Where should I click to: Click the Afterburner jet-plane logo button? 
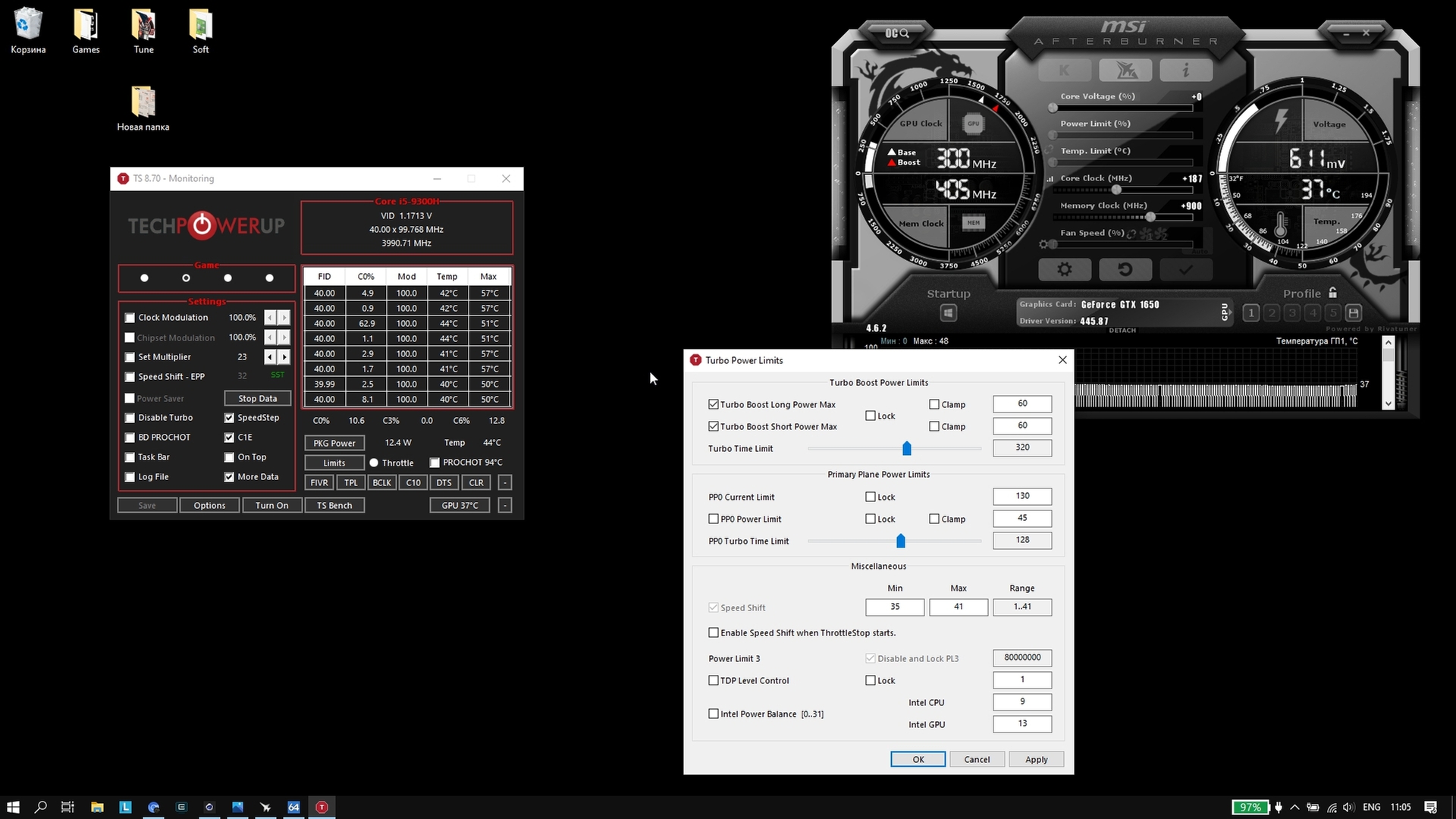tap(1125, 71)
